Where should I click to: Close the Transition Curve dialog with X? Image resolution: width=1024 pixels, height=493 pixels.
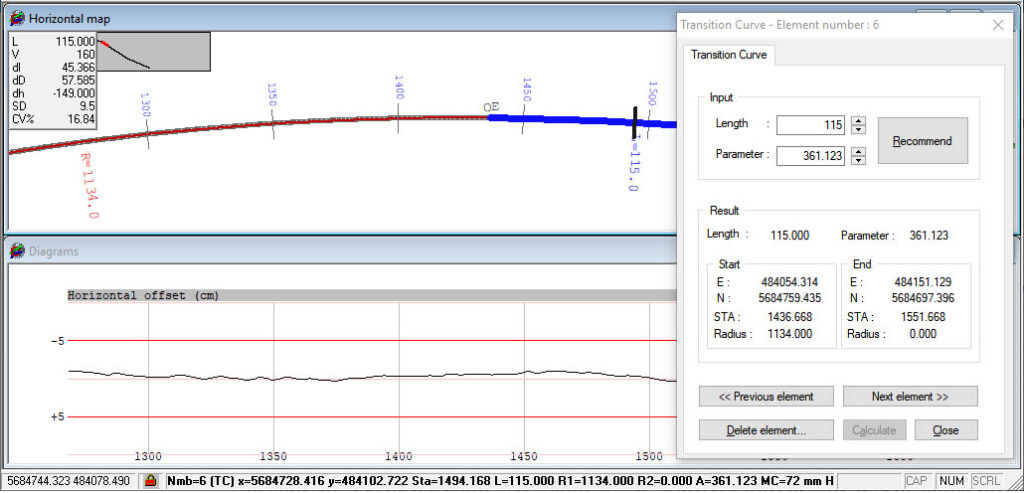(997, 25)
